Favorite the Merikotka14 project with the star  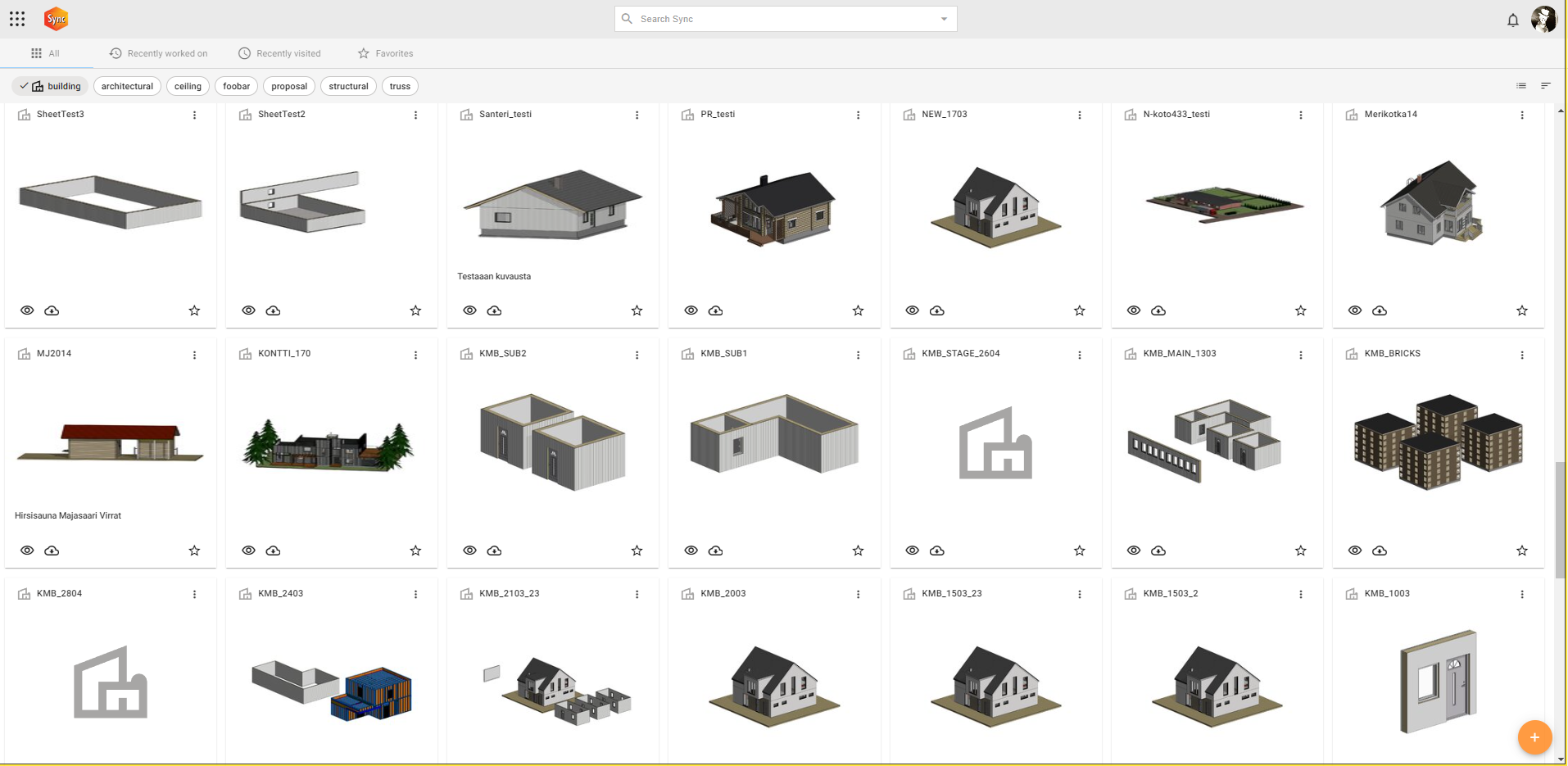[1521, 310]
